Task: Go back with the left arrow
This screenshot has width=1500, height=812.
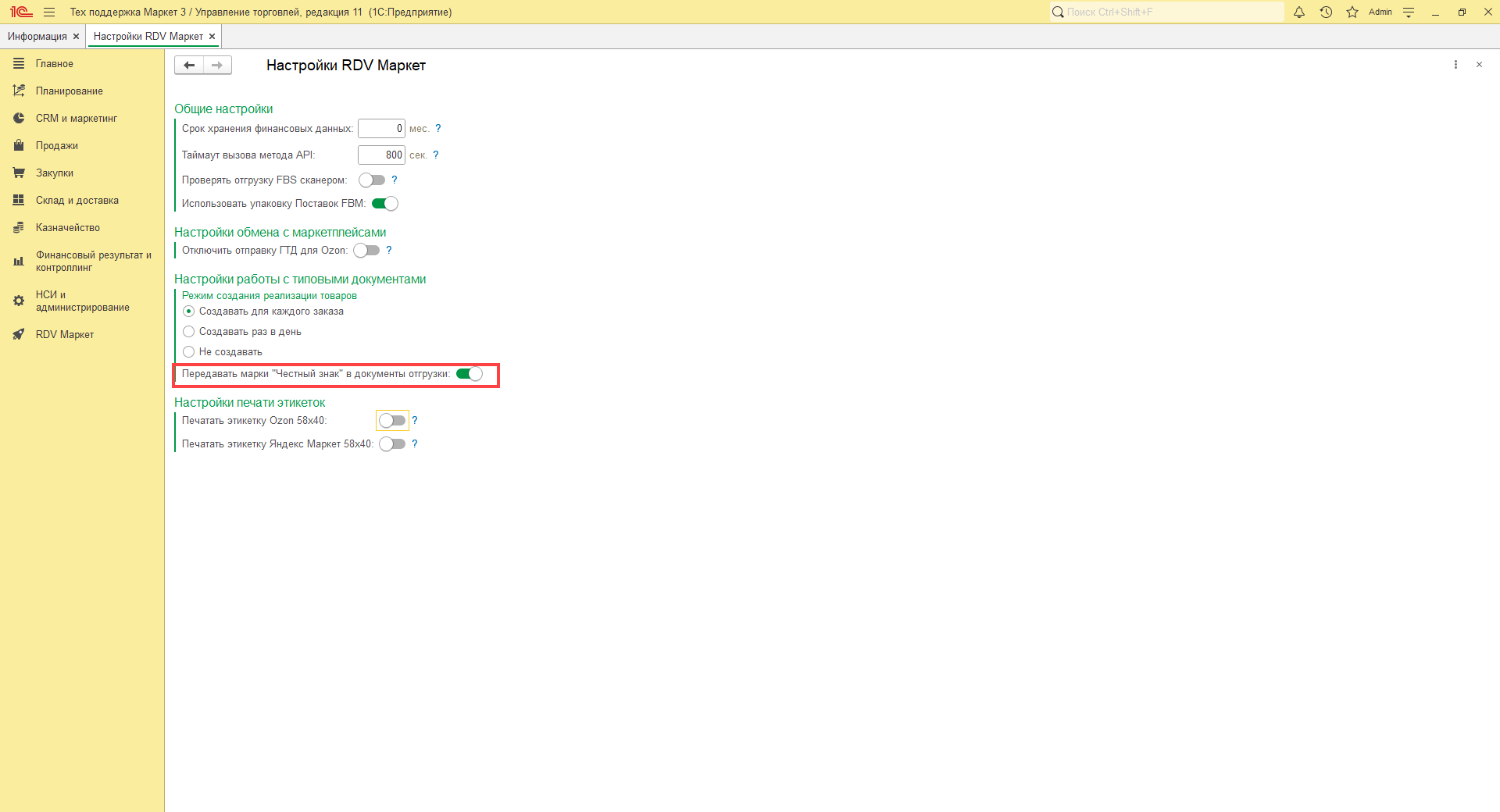Action: [x=189, y=65]
